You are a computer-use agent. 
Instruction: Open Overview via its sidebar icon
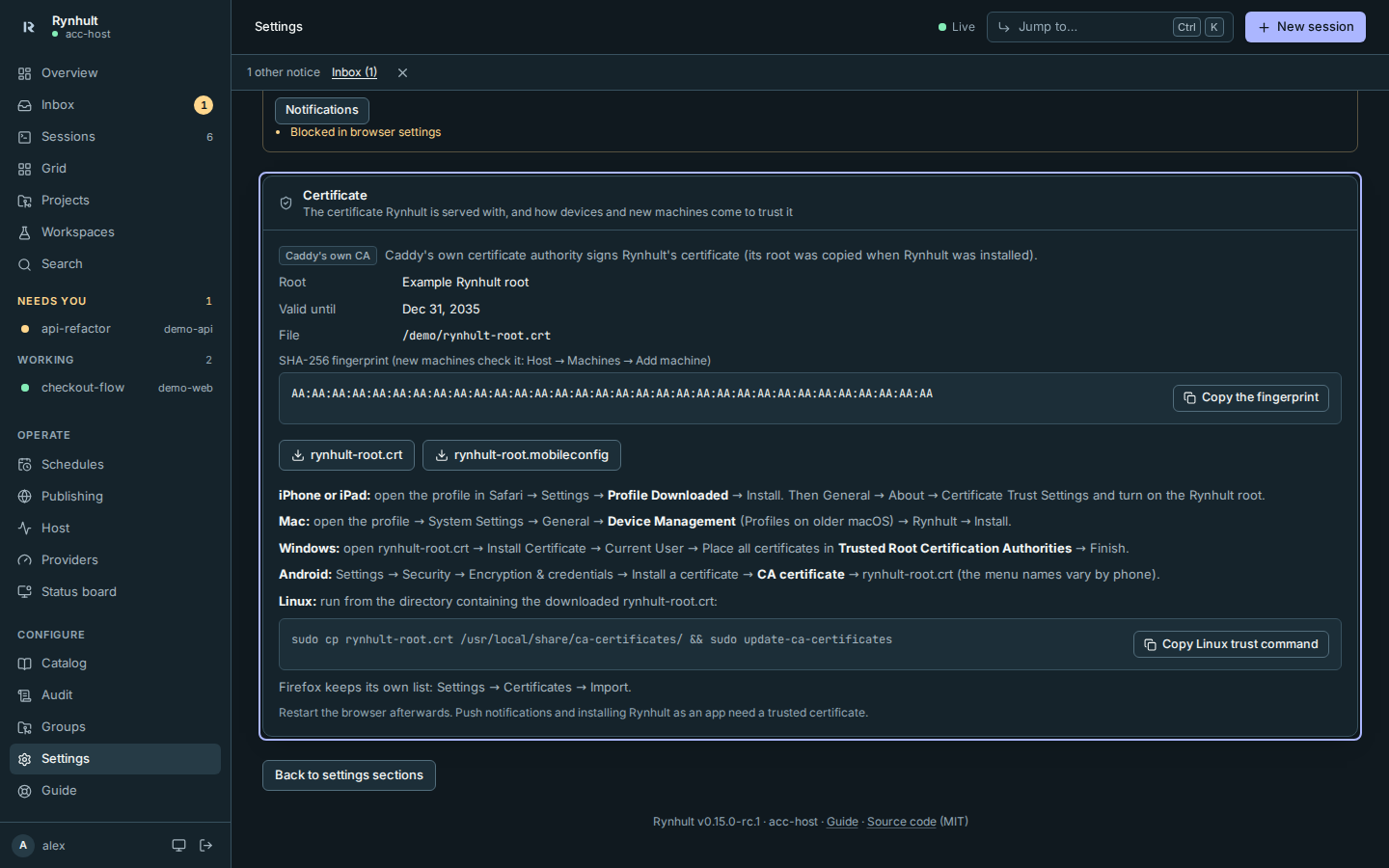point(25,73)
